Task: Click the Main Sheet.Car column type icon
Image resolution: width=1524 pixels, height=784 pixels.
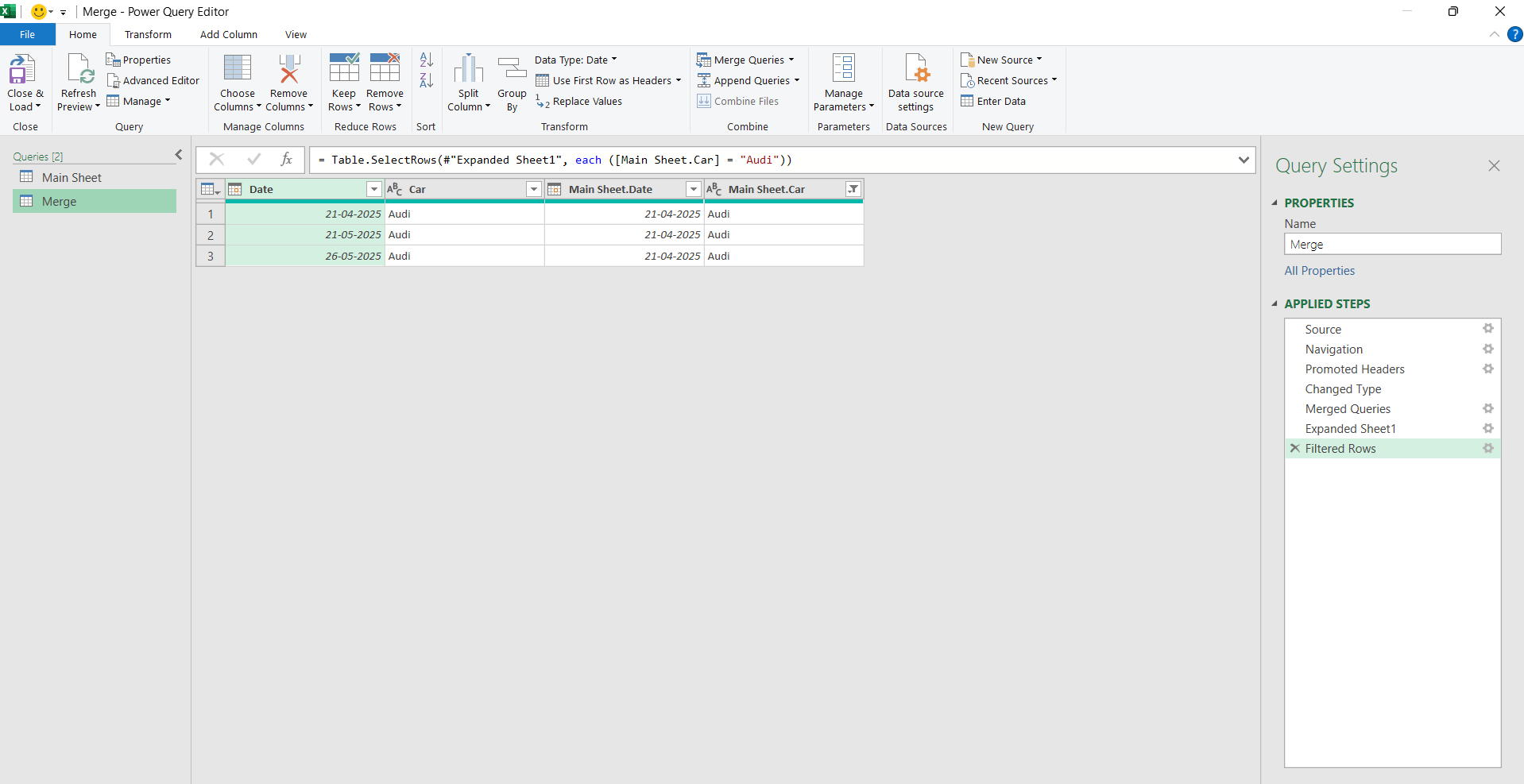Action: pos(714,189)
